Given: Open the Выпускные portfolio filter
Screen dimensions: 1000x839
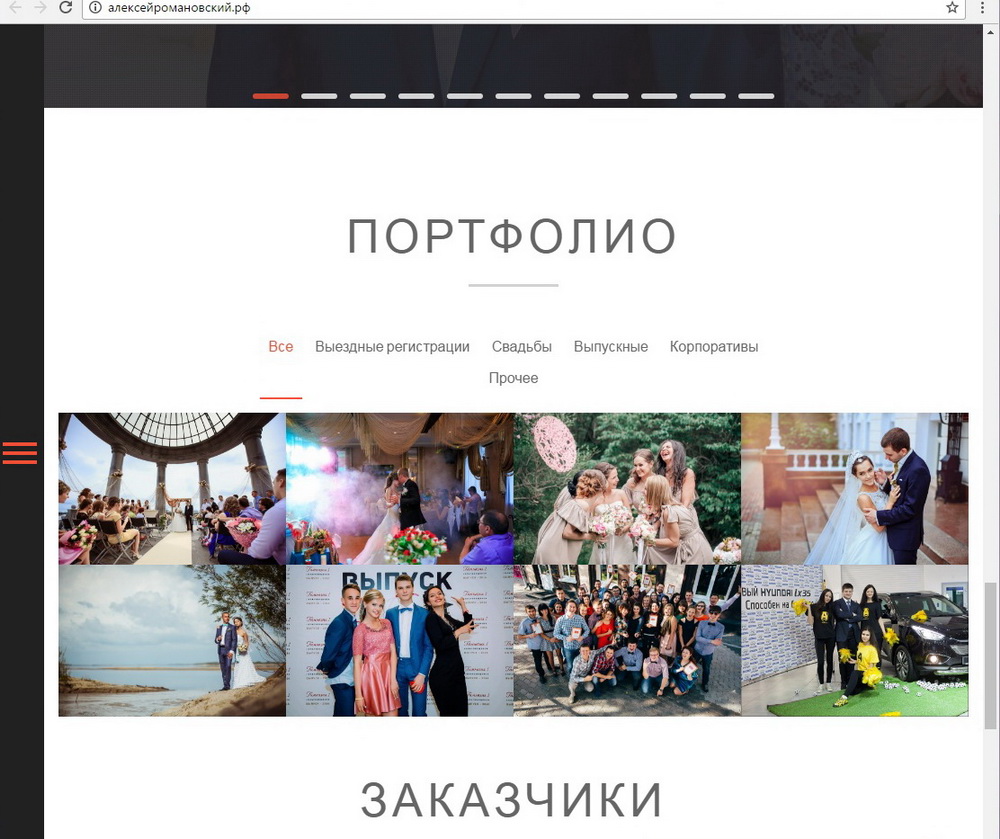Looking at the screenshot, I should (x=610, y=347).
